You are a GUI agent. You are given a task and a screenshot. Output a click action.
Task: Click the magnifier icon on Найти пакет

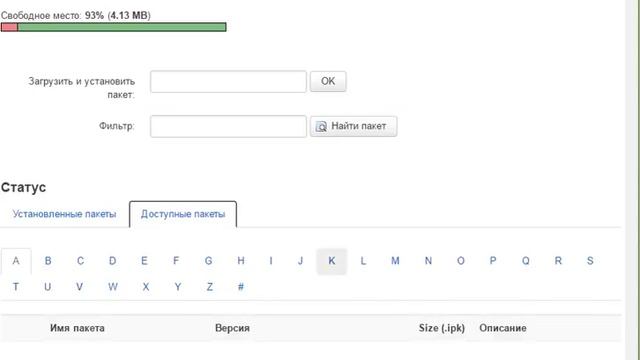click(321, 127)
